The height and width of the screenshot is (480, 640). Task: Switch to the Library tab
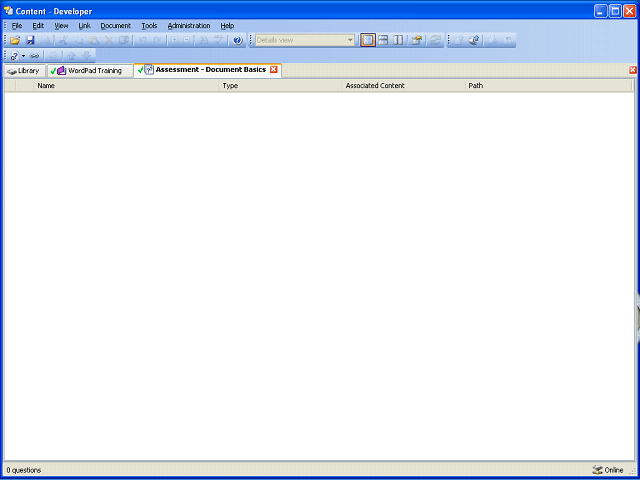point(24,71)
